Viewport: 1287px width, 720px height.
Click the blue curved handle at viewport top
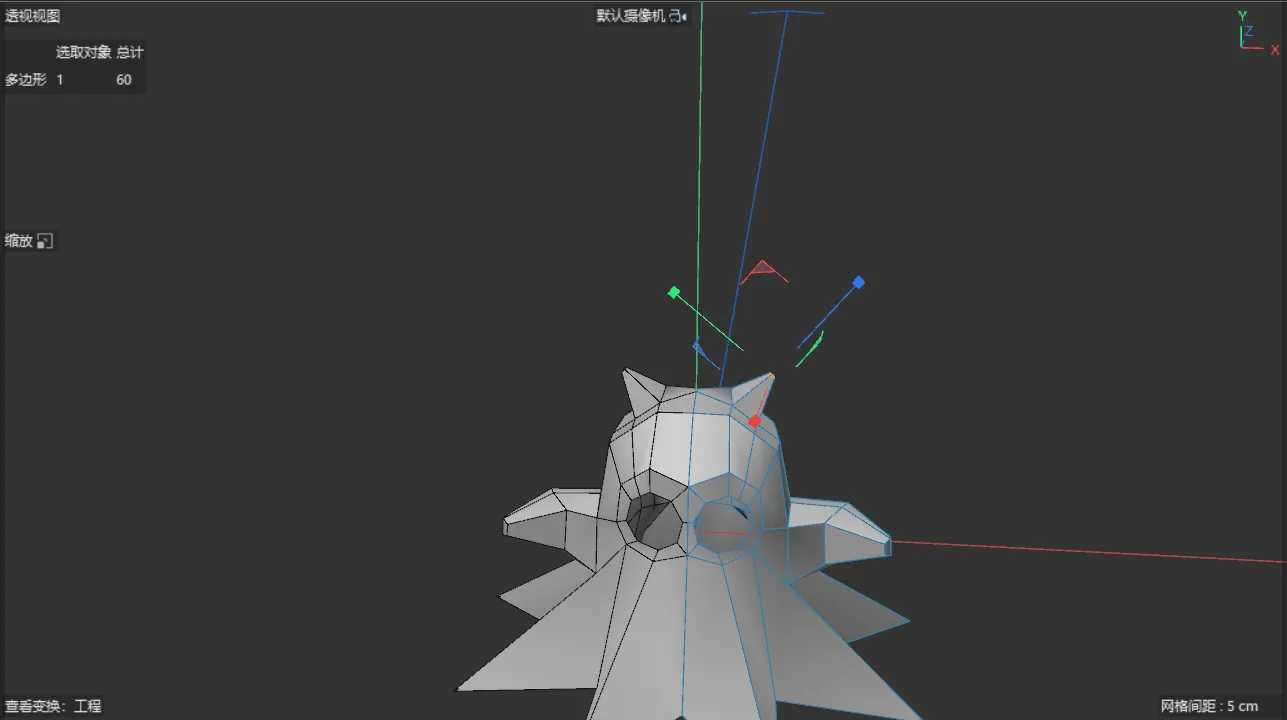point(787,13)
